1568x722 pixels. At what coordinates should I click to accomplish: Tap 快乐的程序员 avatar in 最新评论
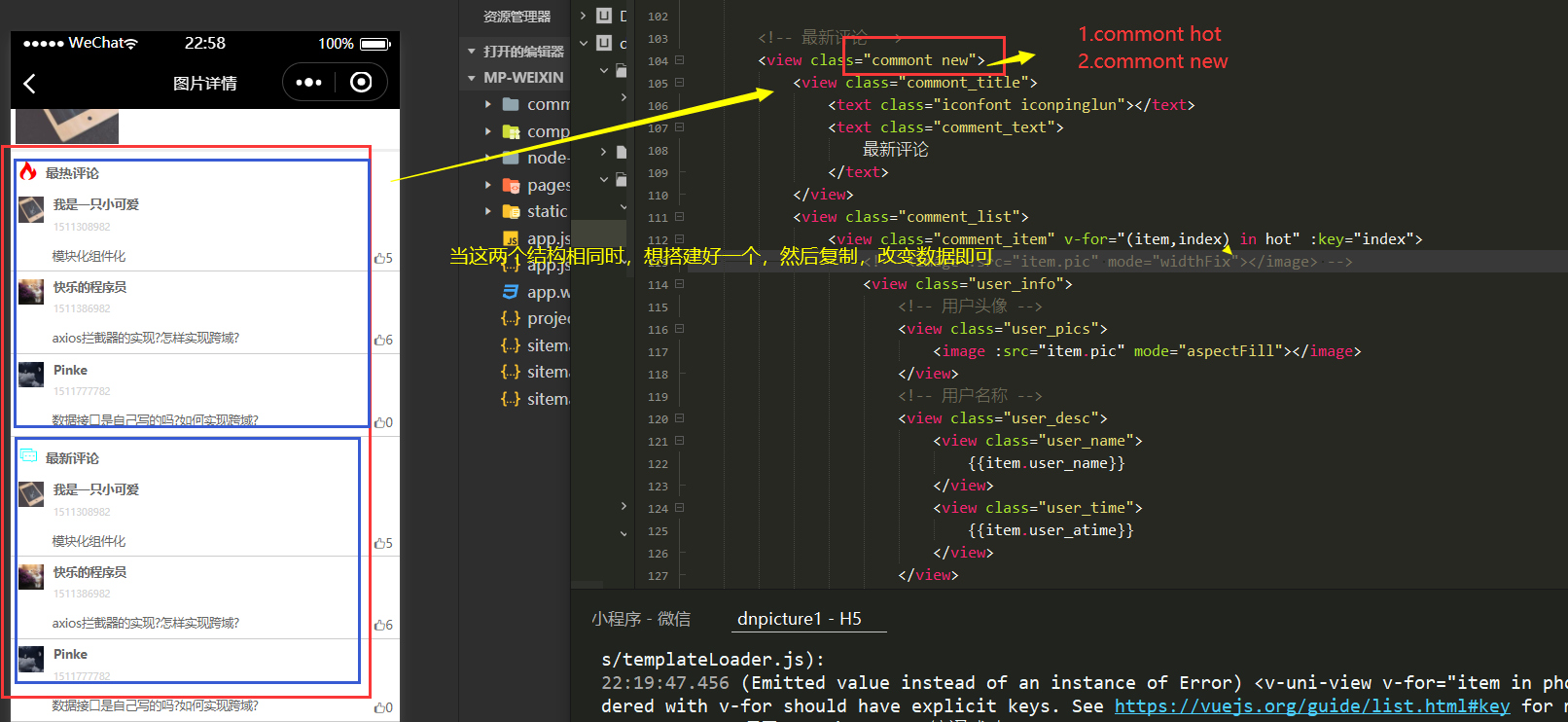[x=31, y=577]
